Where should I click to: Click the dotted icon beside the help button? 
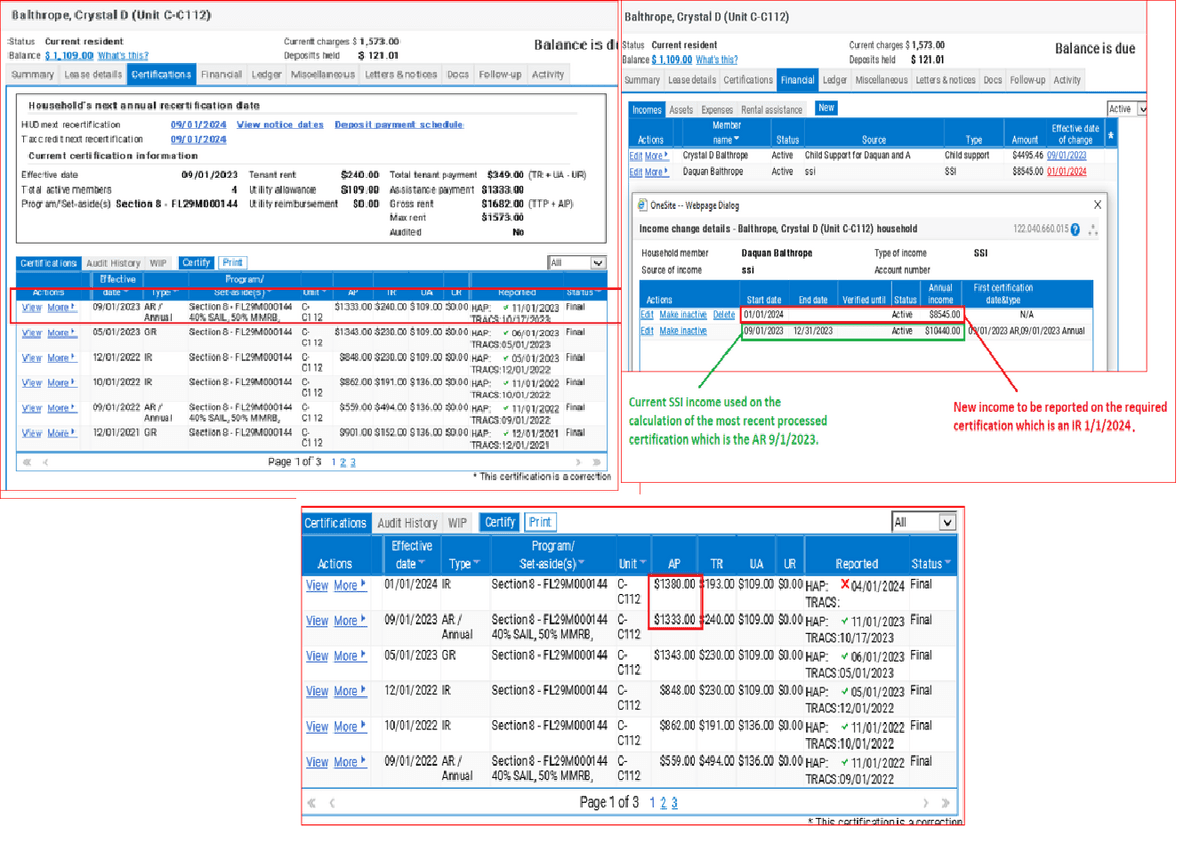pyautogui.click(x=1092, y=230)
